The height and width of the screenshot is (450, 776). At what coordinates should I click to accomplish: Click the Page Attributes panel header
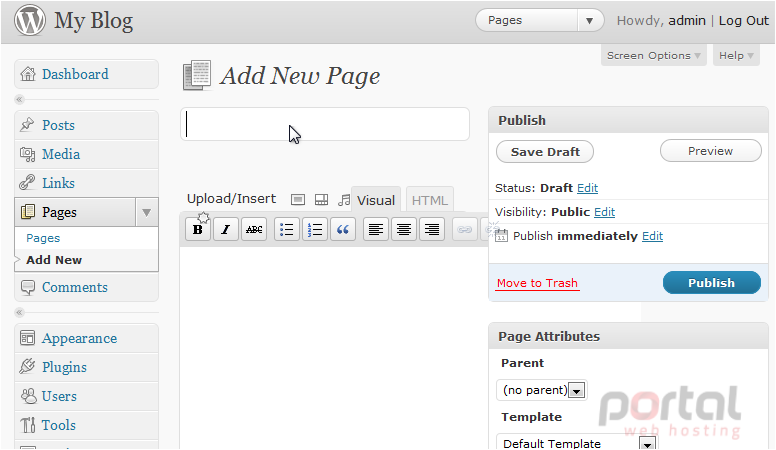pyautogui.click(x=629, y=336)
